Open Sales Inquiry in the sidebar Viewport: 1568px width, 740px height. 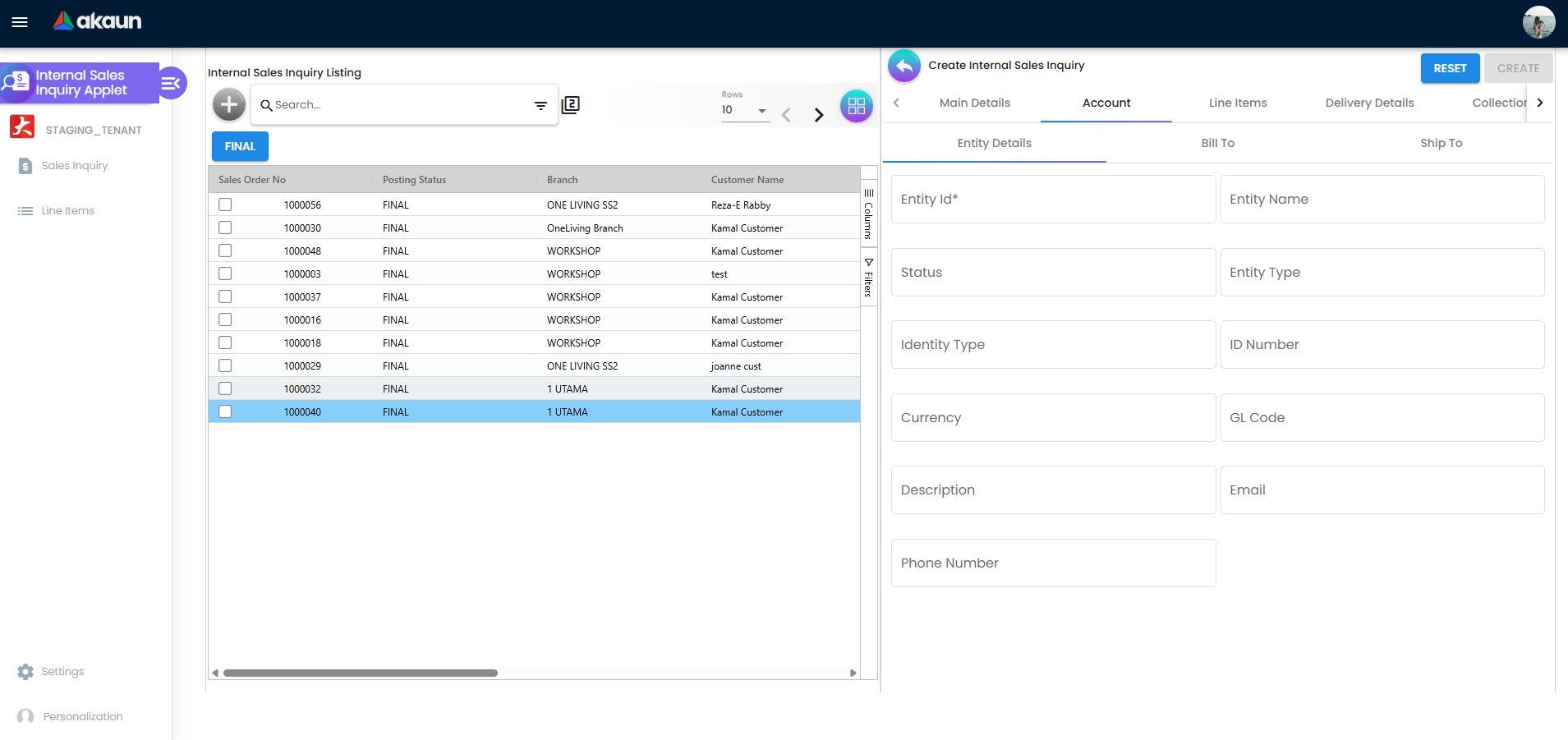75,166
